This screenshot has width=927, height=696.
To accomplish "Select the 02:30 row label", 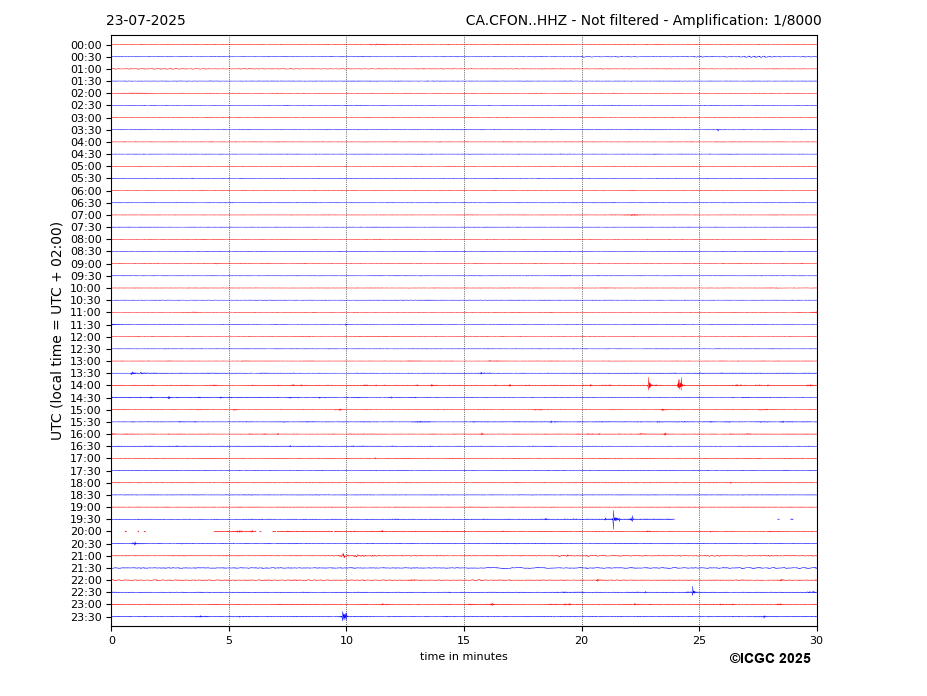I will (x=86, y=106).
